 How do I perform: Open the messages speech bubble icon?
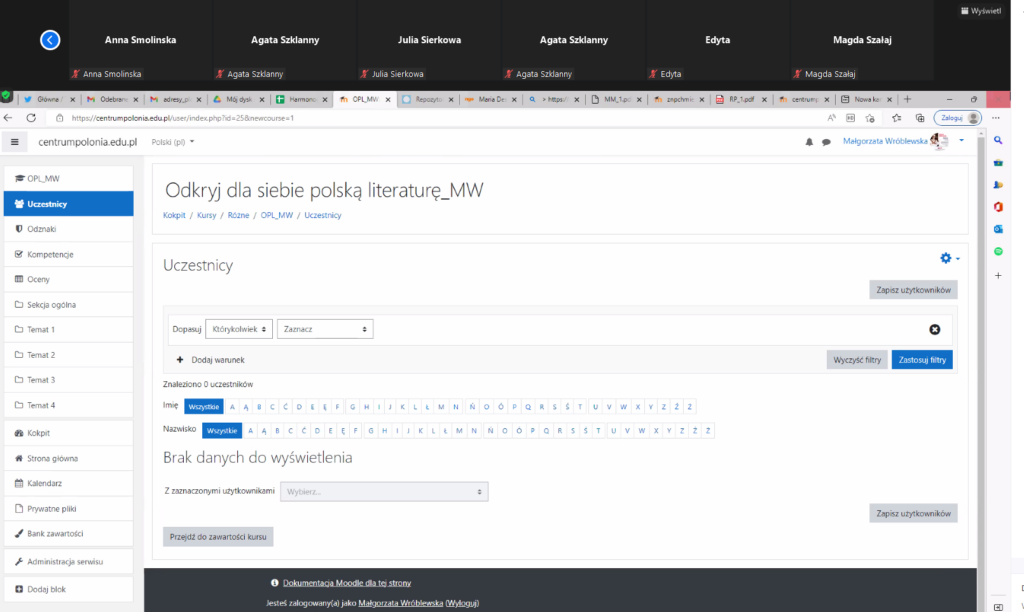pos(826,142)
